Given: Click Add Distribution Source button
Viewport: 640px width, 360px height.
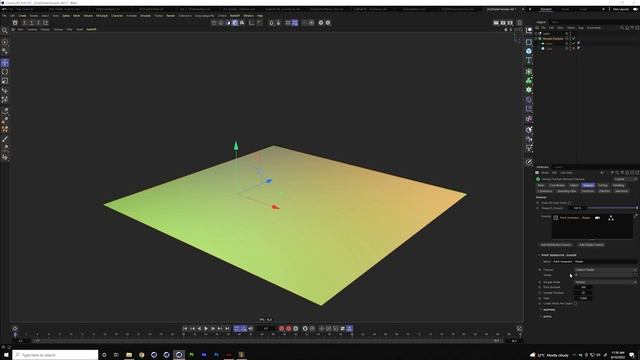Looking at the screenshot, I should (x=556, y=245).
